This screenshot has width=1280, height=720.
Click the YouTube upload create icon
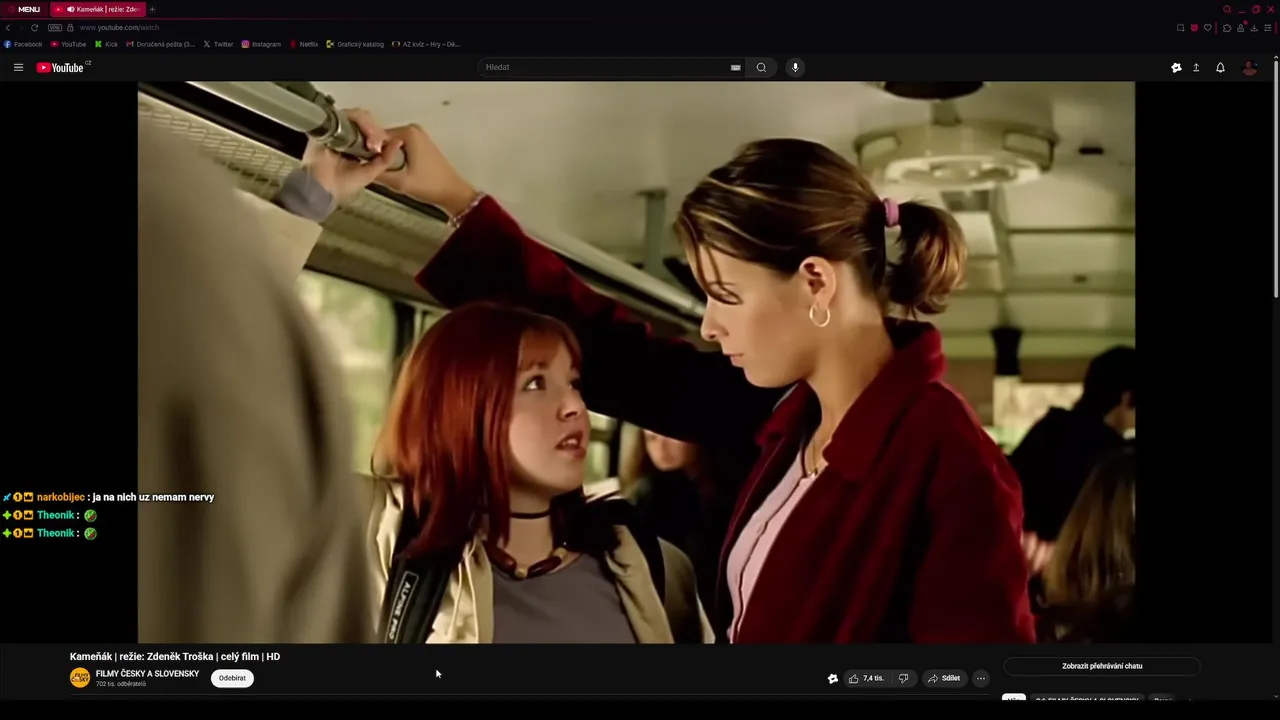1196,68
